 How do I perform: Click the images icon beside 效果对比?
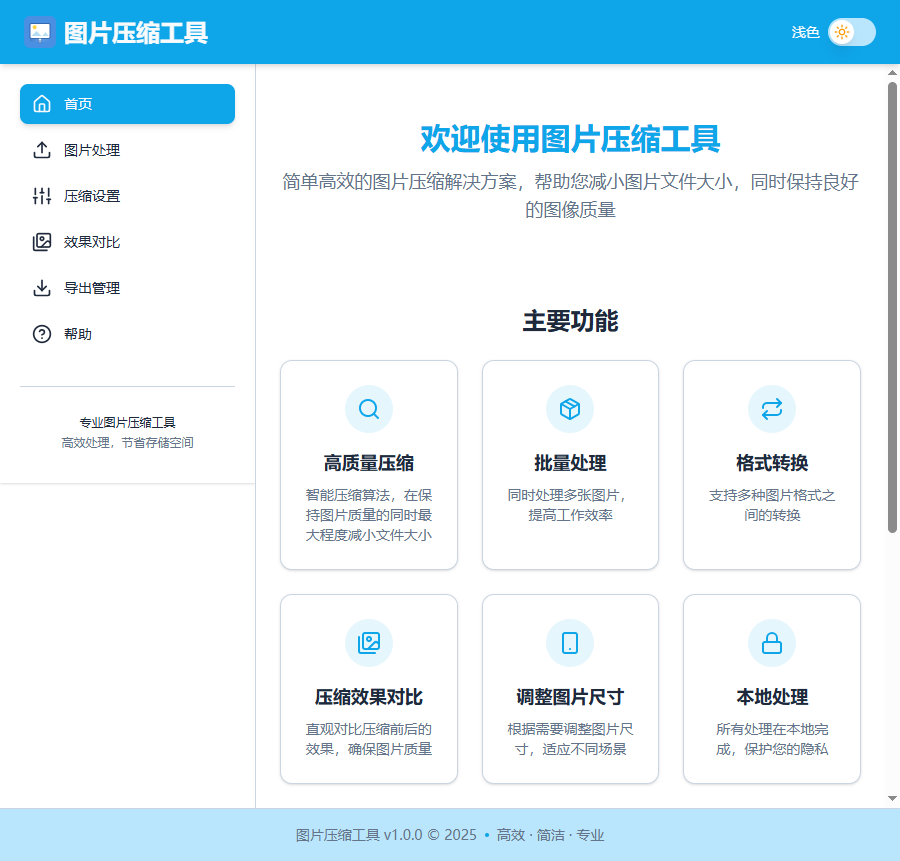42,242
